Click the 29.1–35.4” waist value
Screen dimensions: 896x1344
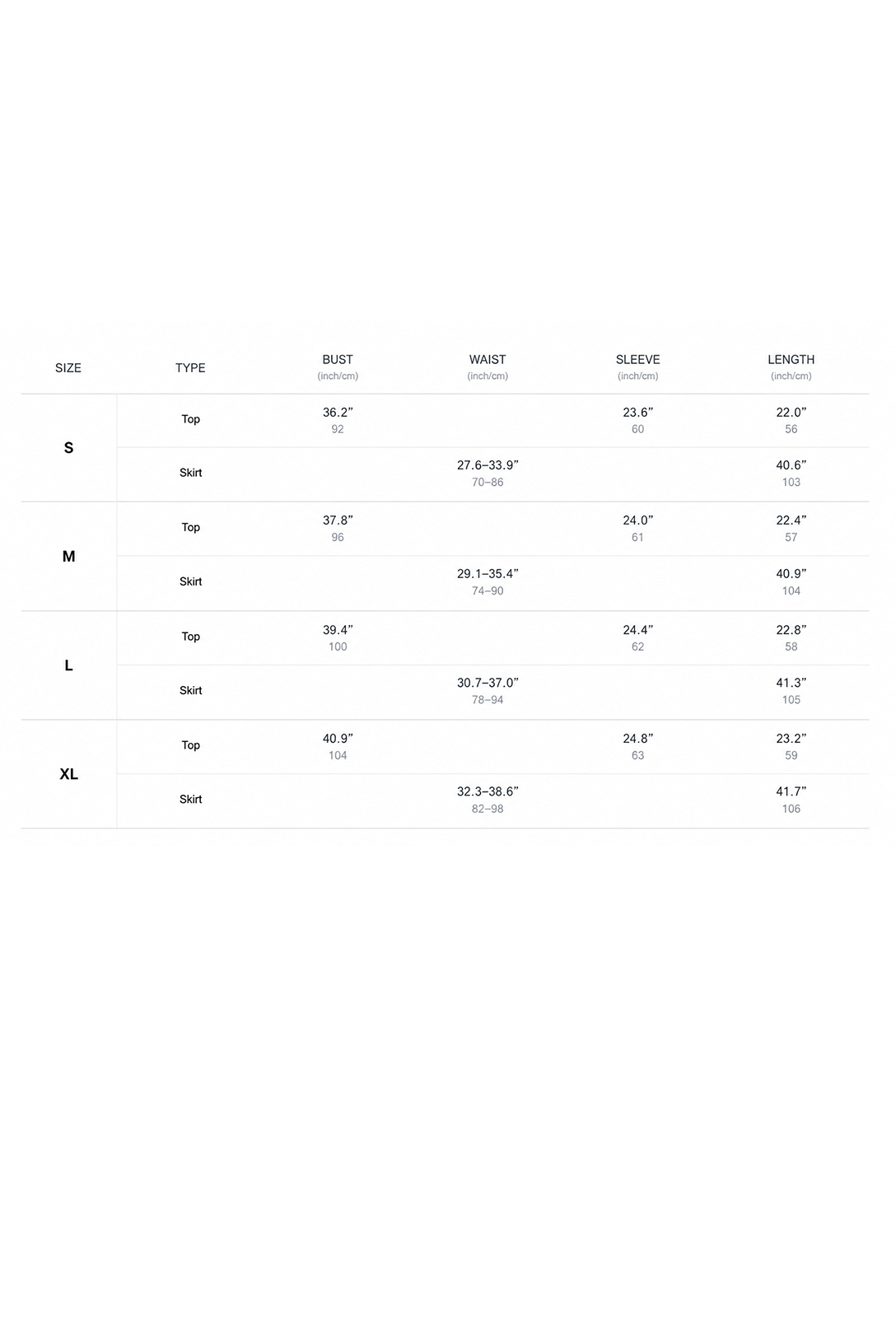pyautogui.click(x=488, y=574)
